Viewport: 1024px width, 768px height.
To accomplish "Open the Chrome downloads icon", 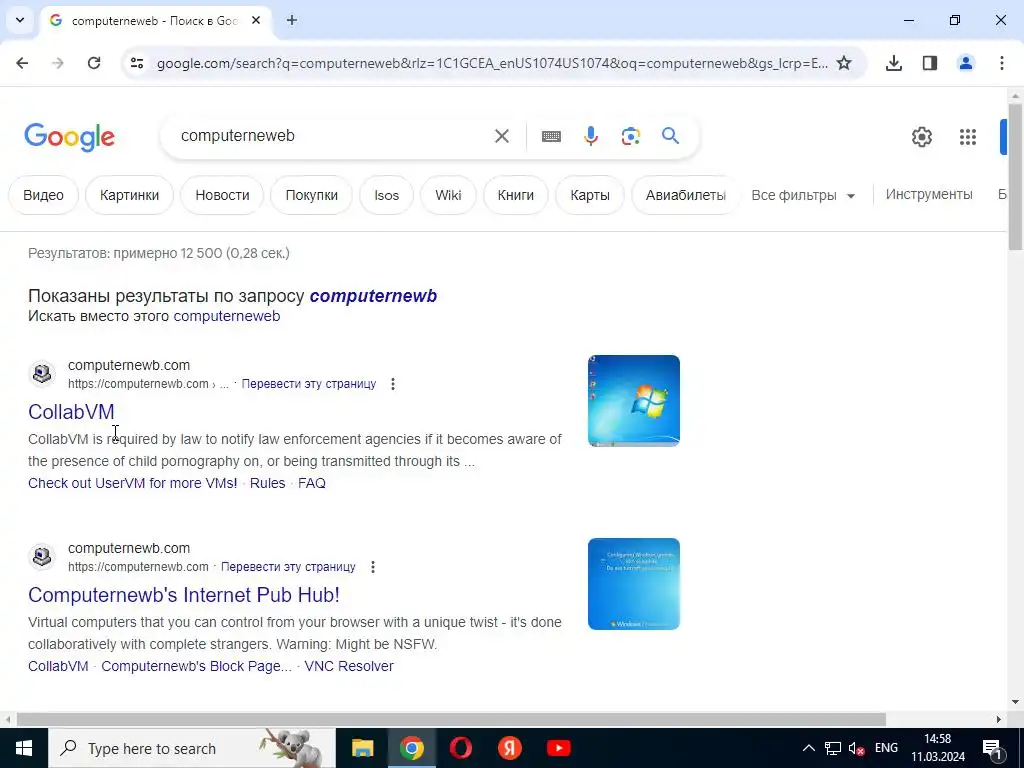I will tap(893, 63).
